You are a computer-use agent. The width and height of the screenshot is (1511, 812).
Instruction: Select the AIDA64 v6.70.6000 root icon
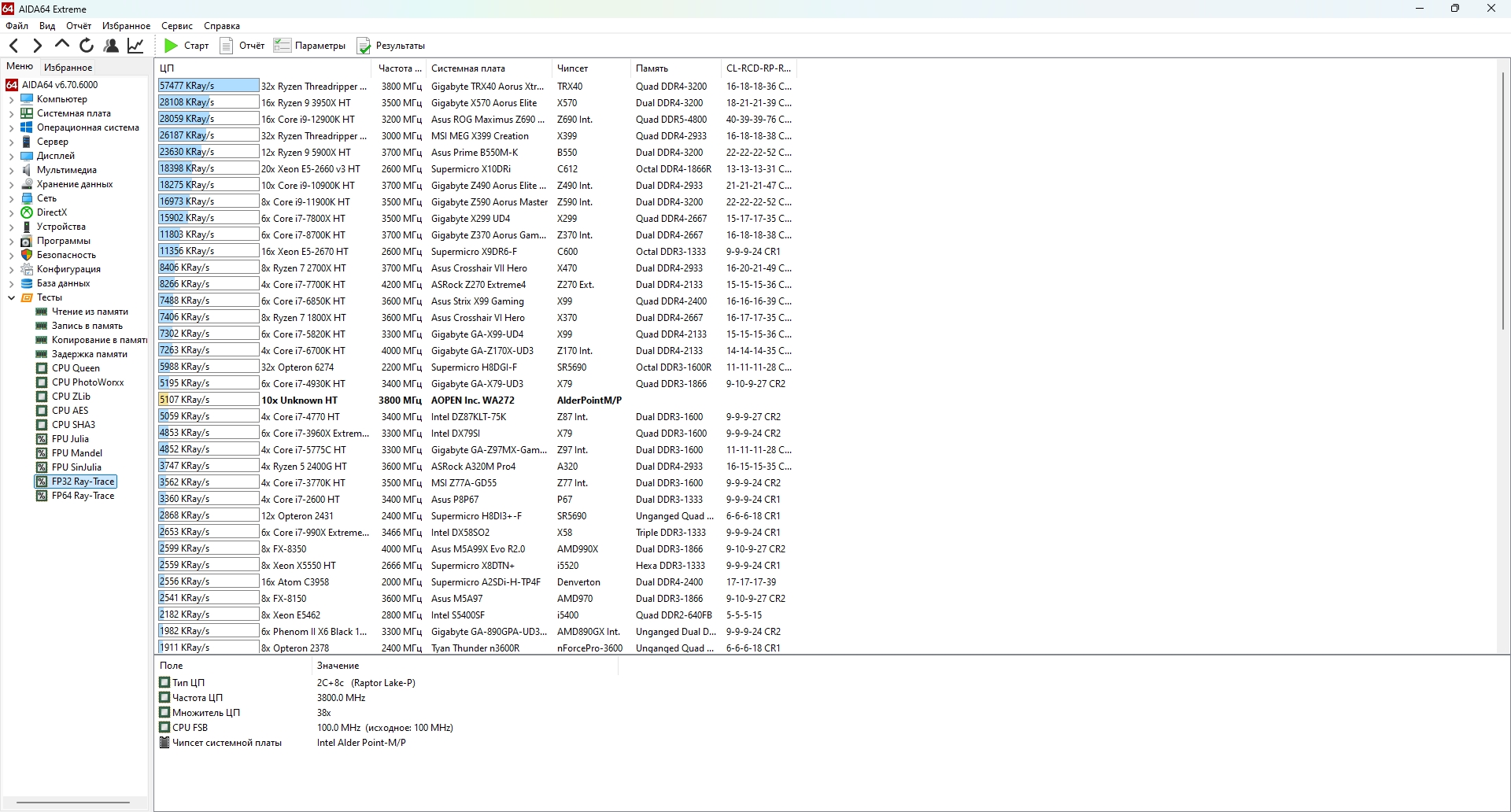(12, 85)
